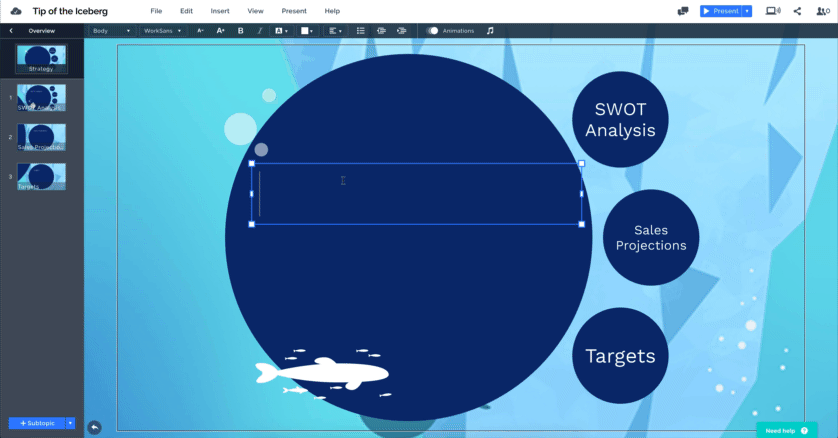Click the Subtopic add button
The height and width of the screenshot is (438, 838).
(x=37, y=423)
